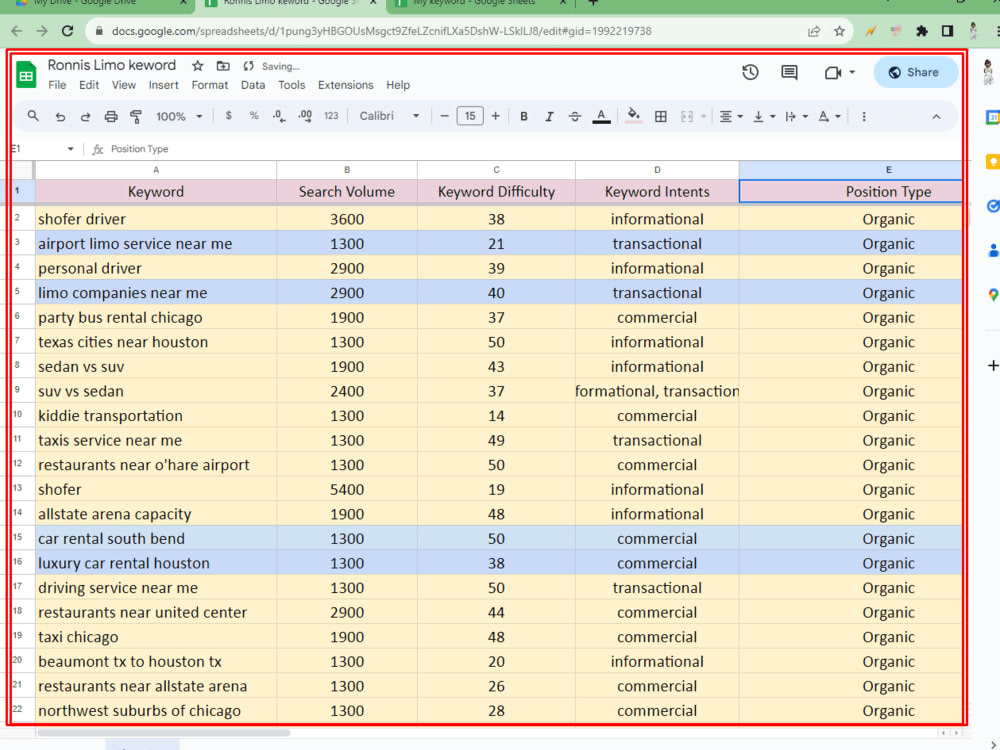Open the zoom 100% dropdown
The height and width of the screenshot is (750, 1000).
click(179, 117)
